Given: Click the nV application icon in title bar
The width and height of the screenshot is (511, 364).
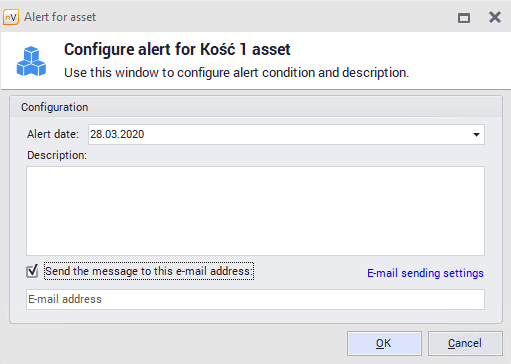Looking at the screenshot, I should click(11, 17).
